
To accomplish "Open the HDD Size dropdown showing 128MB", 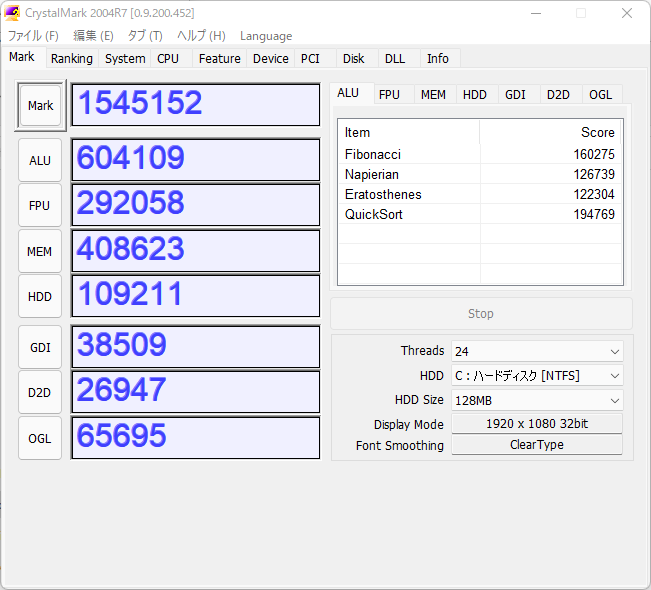I will (x=537, y=400).
